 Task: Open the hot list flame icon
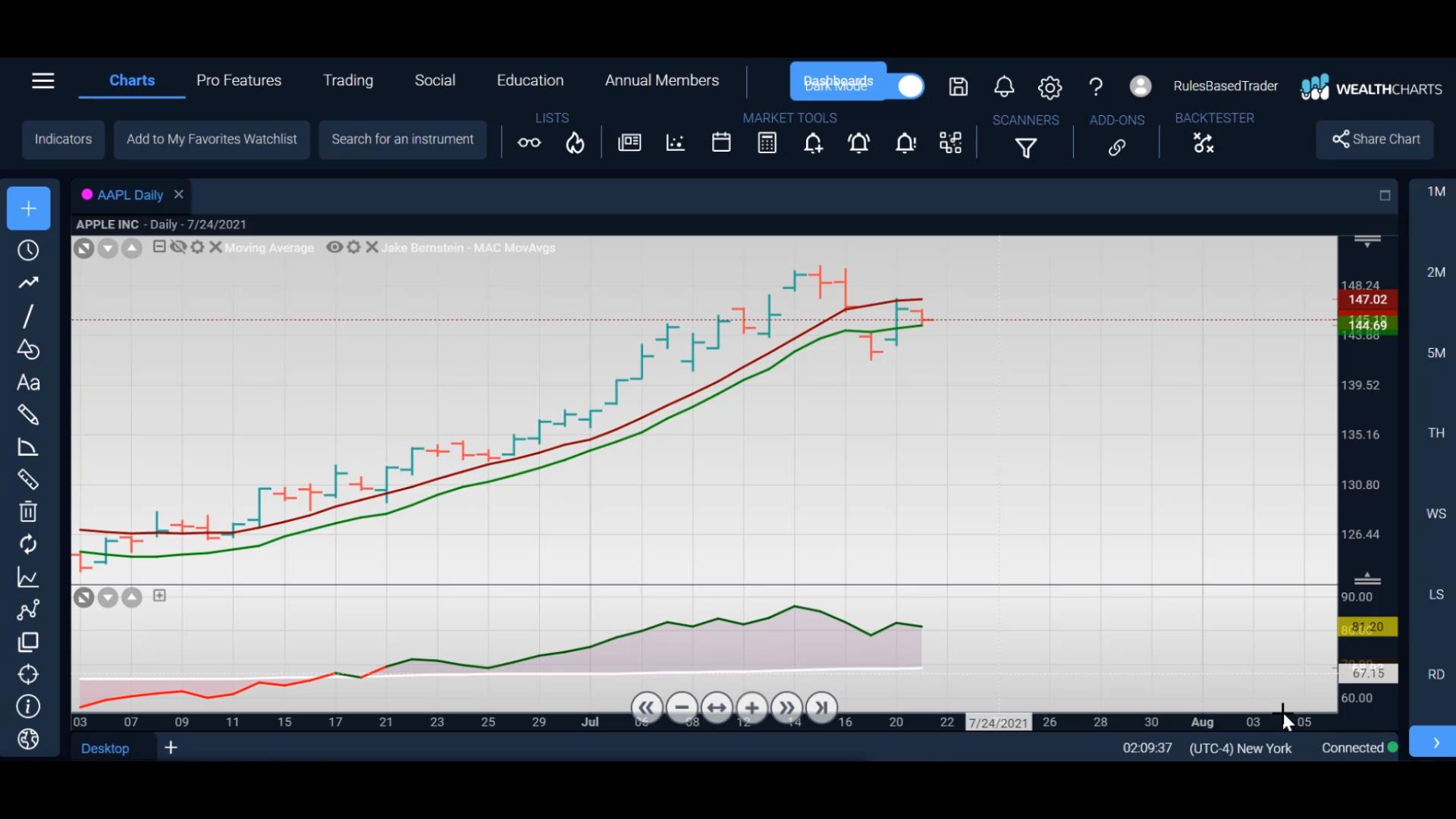(576, 143)
